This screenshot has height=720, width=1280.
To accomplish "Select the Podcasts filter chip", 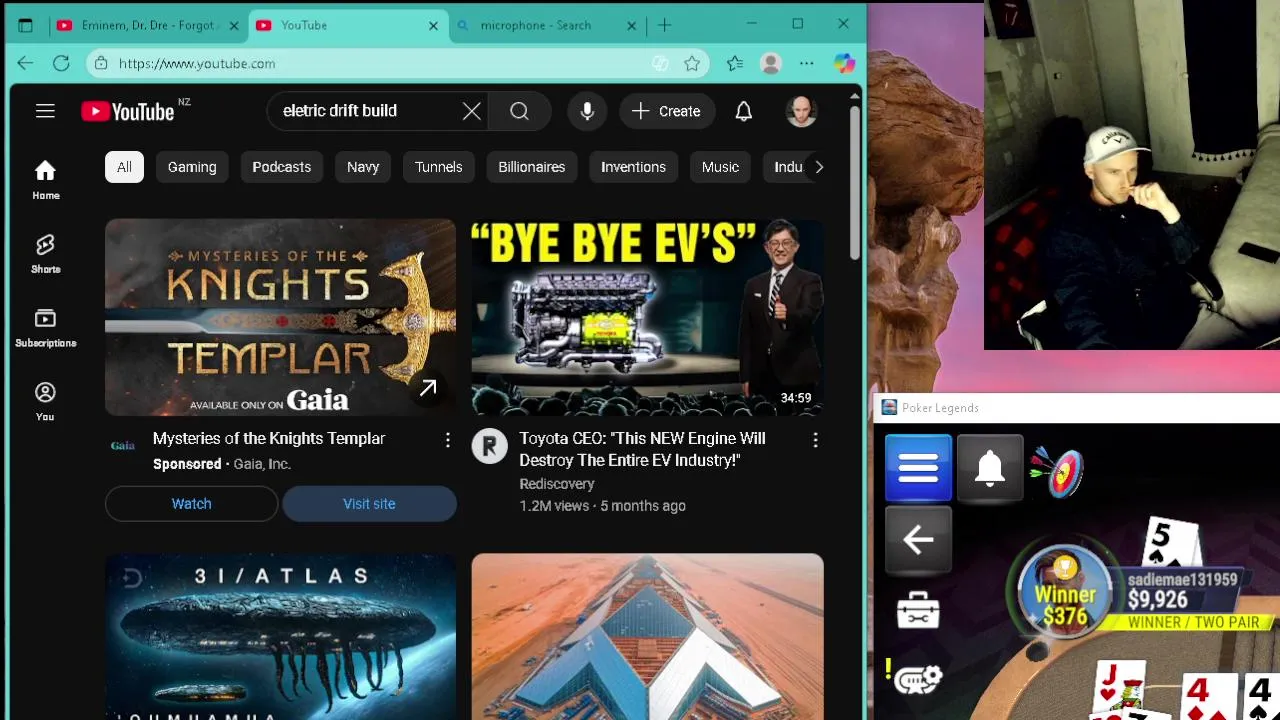I will 282,167.
